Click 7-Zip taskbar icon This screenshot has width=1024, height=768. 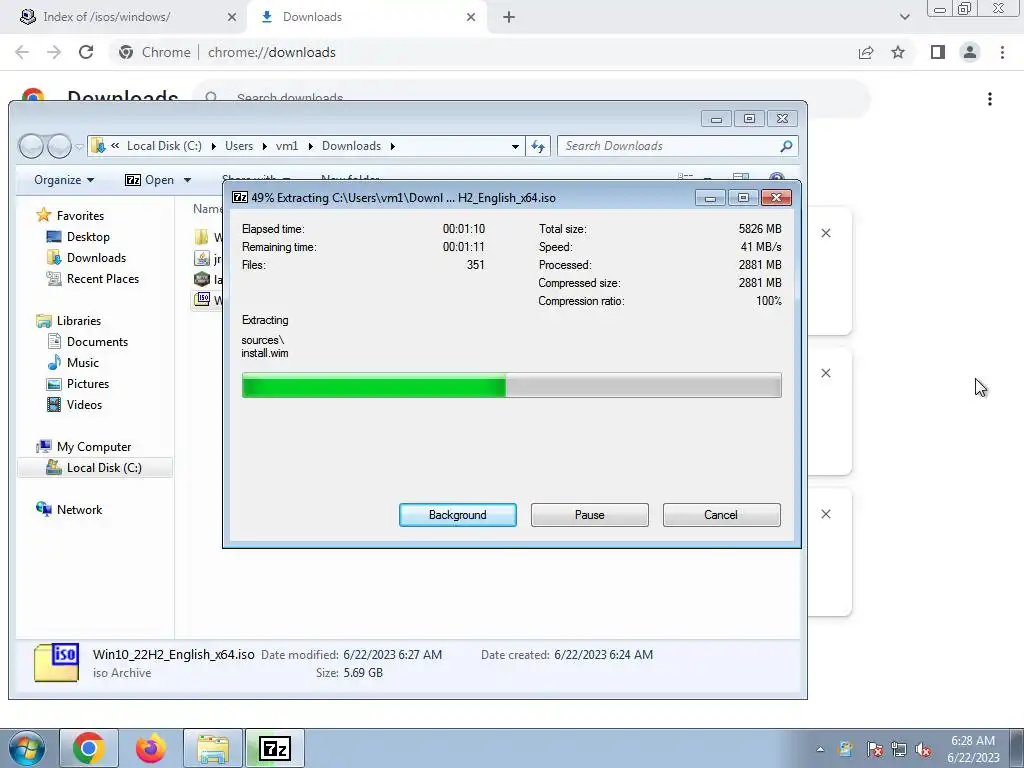(275, 748)
